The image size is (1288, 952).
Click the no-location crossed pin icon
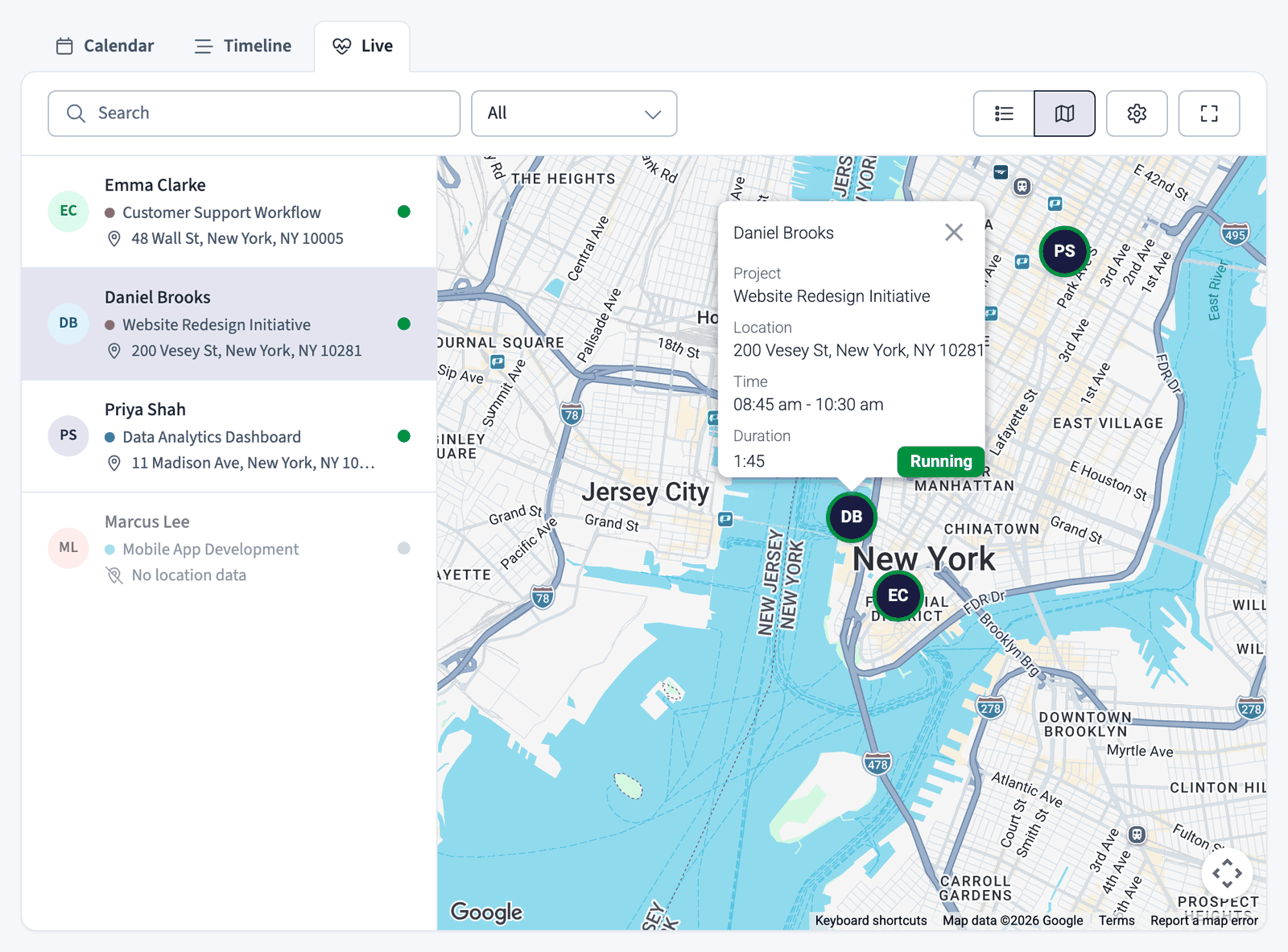[114, 575]
